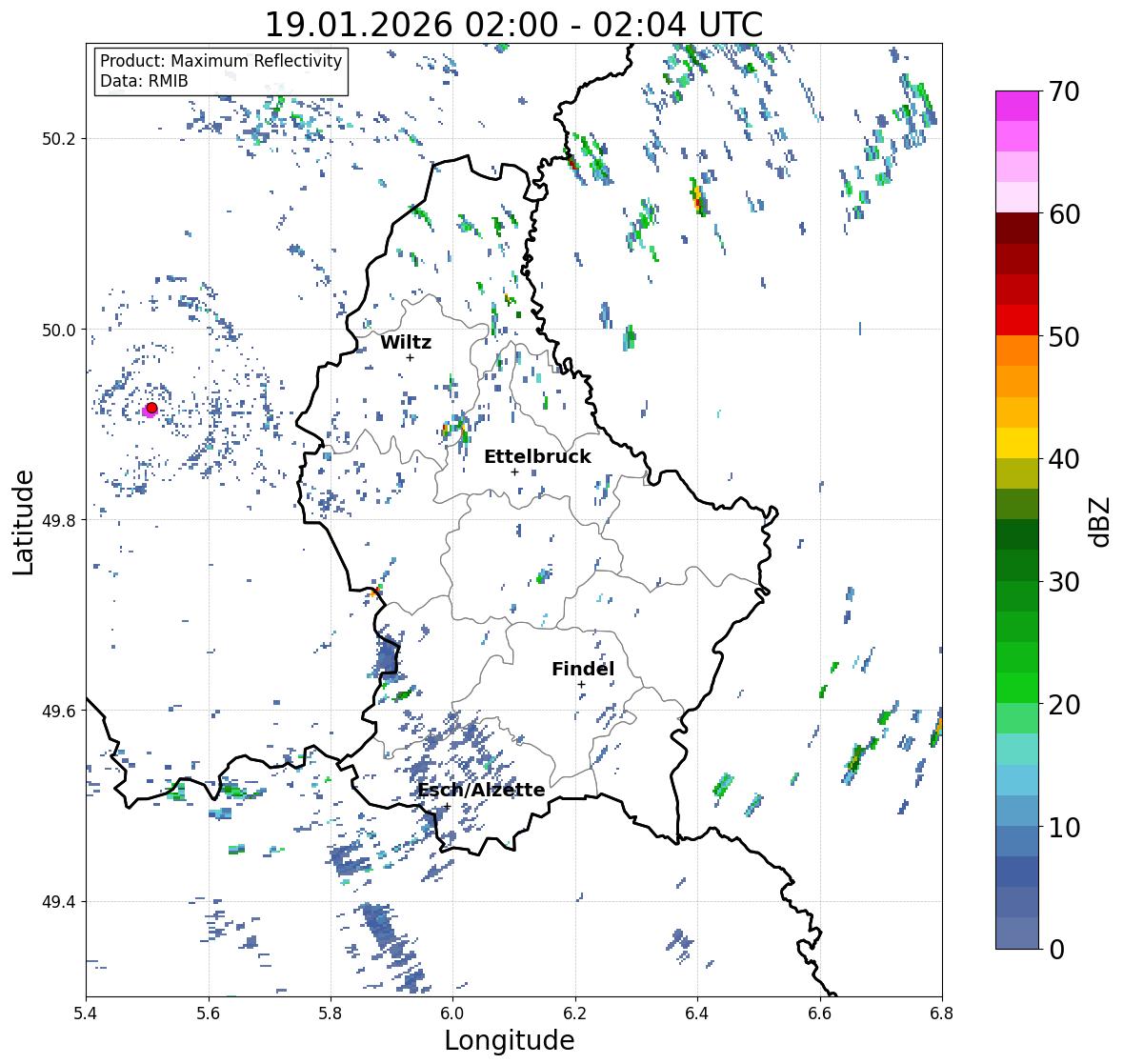The height and width of the screenshot is (1064, 1123).
Task: Click the 49.6 latitude tick label
Action: coord(58,711)
